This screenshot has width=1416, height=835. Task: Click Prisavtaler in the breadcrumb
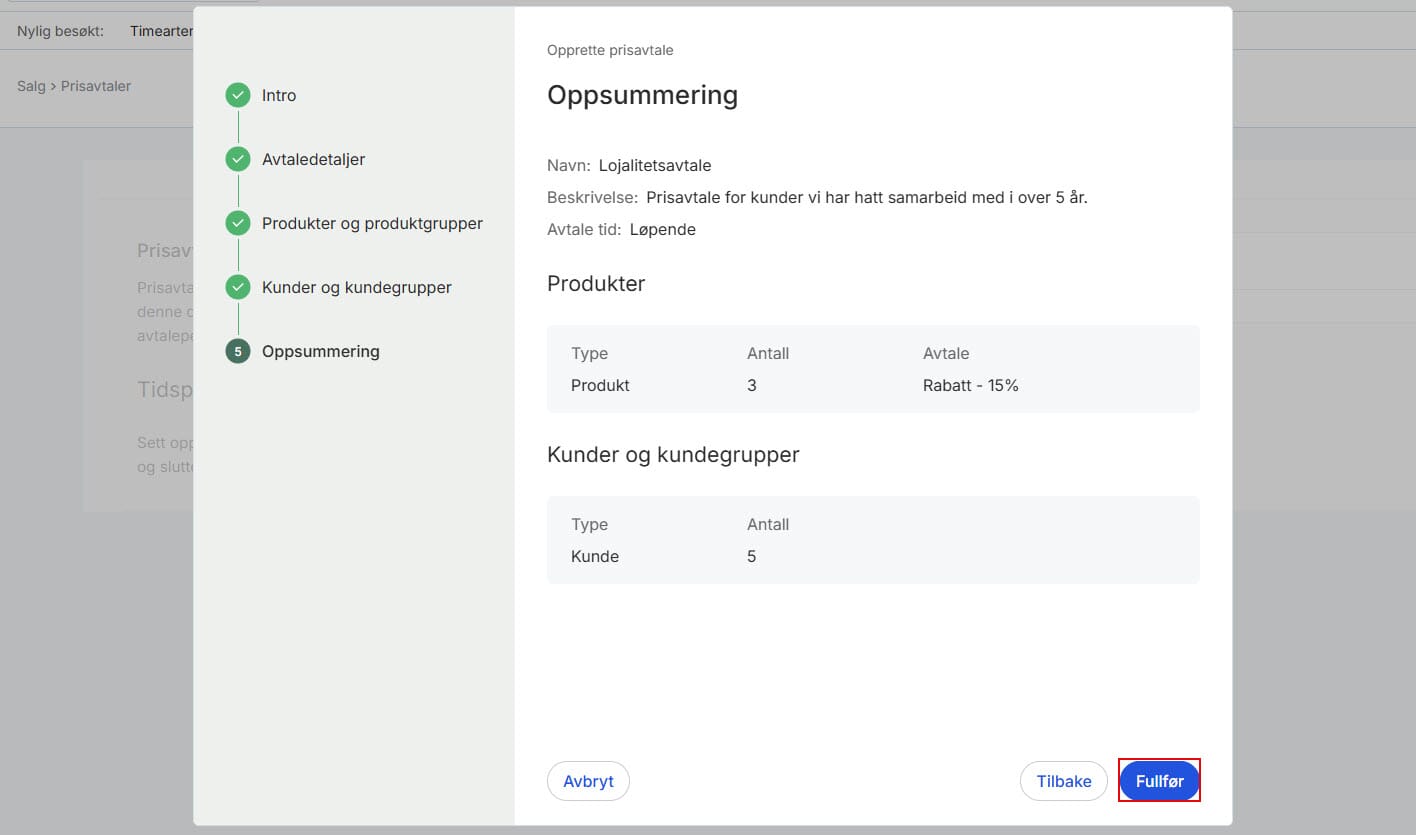coord(96,86)
